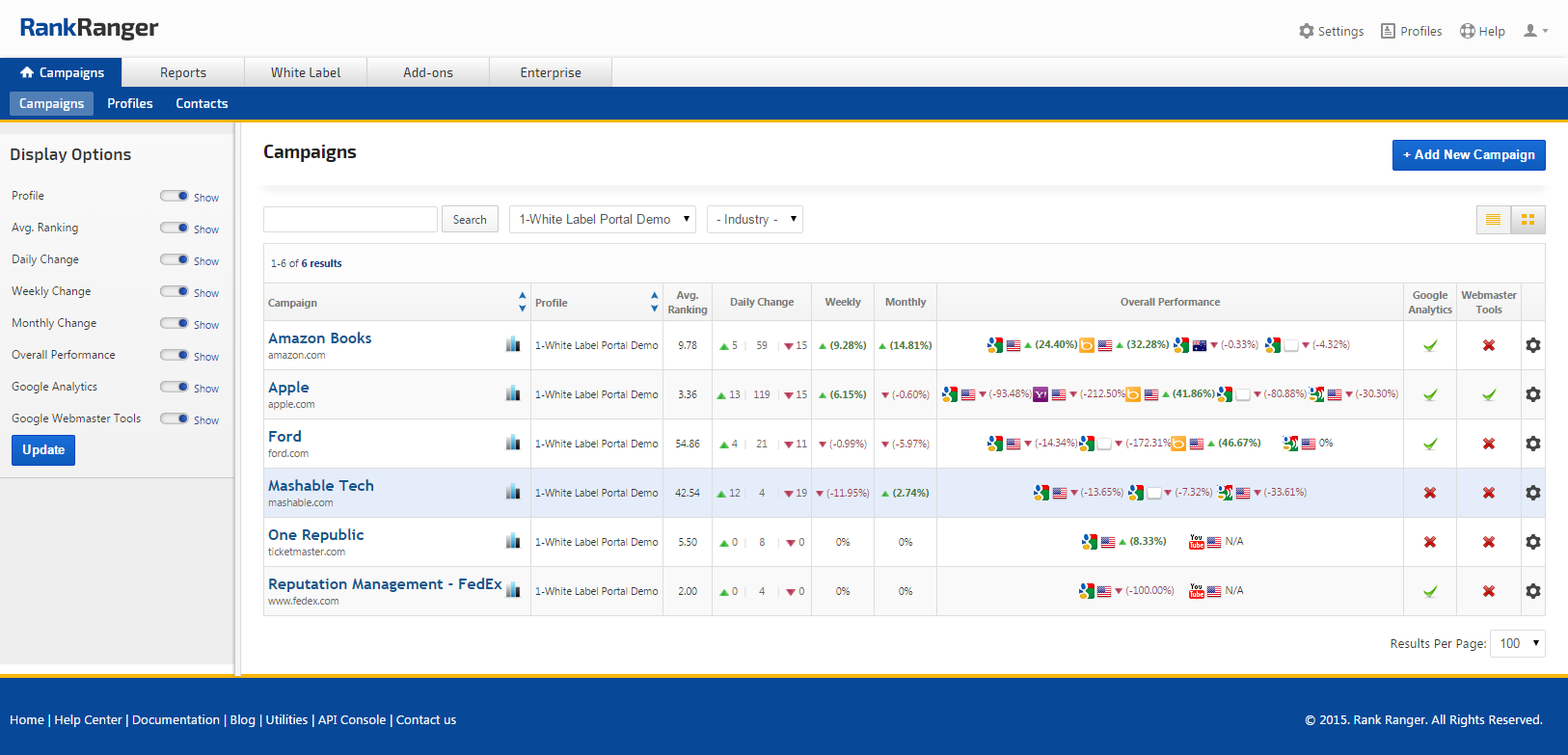1568x755 pixels.
Task: Open the One Republic campaign link
Action: coord(315,535)
